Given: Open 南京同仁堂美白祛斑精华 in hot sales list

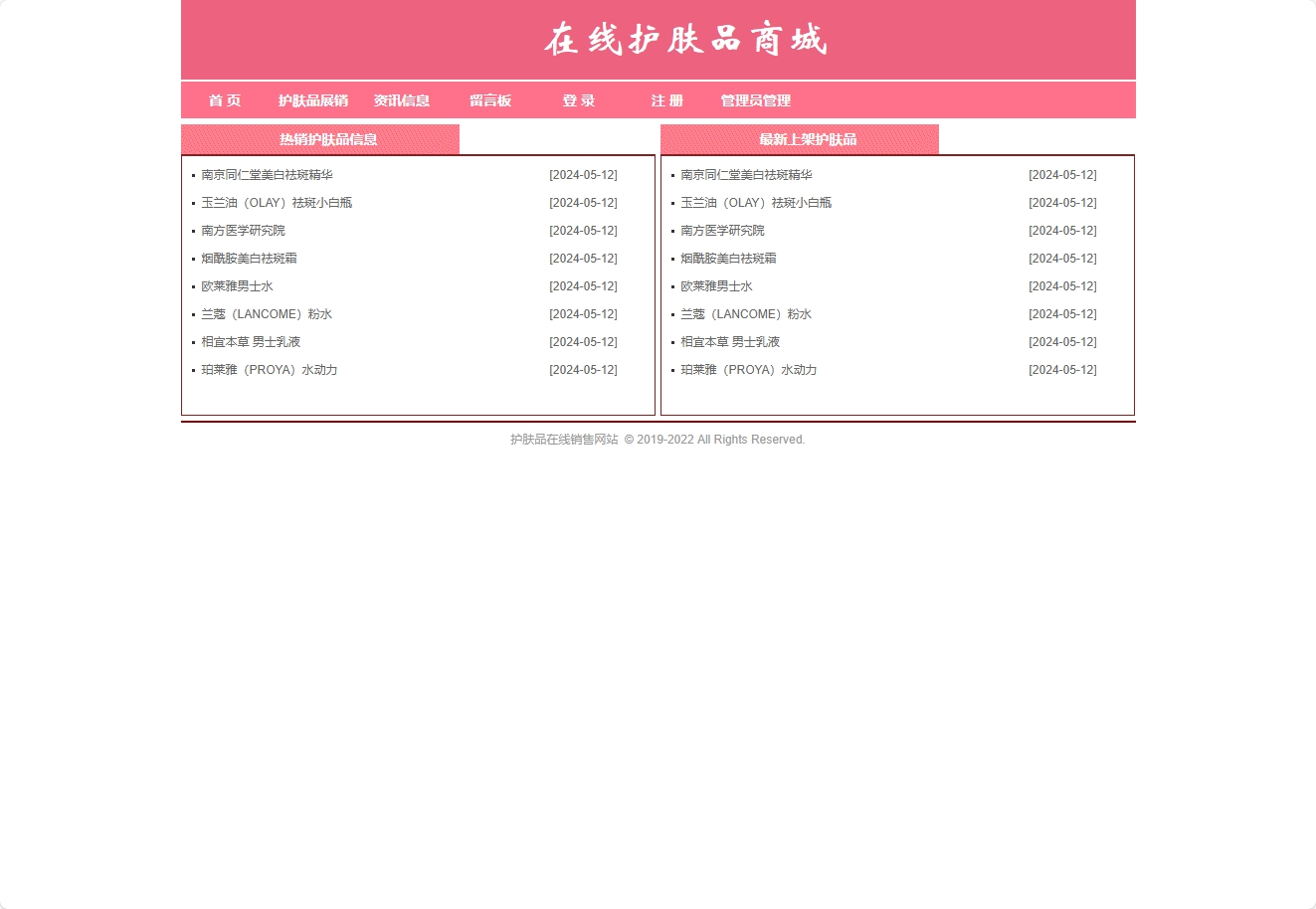Looking at the screenshot, I should pos(266,174).
